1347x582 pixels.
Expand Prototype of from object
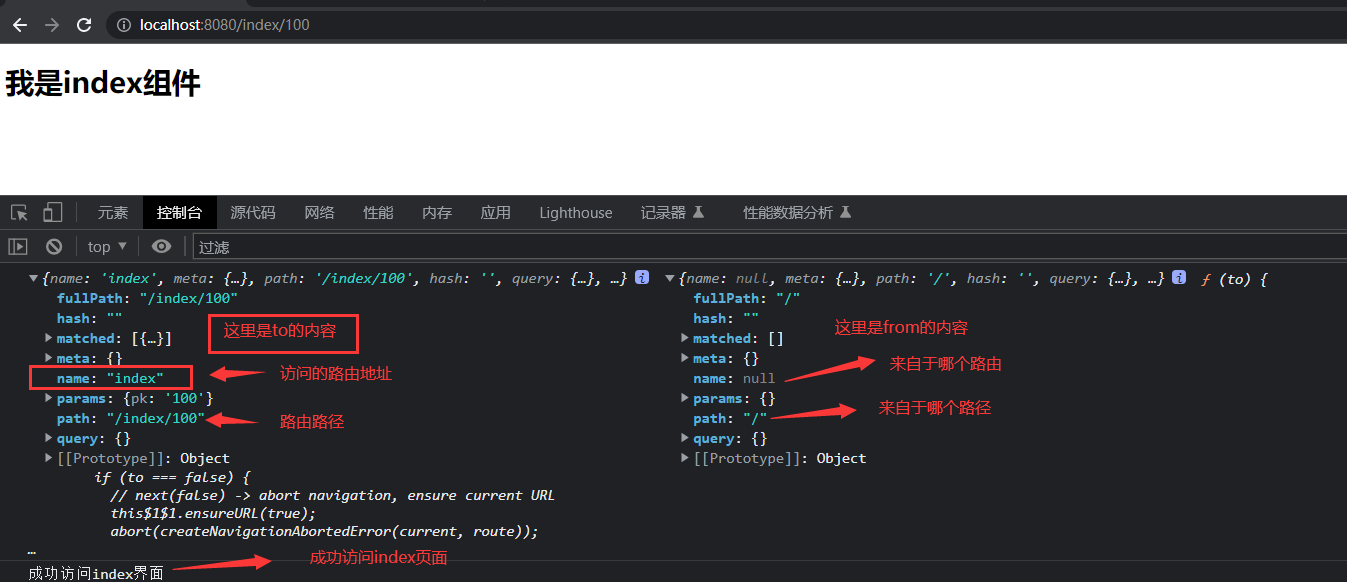pyautogui.click(x=685, y=458)
